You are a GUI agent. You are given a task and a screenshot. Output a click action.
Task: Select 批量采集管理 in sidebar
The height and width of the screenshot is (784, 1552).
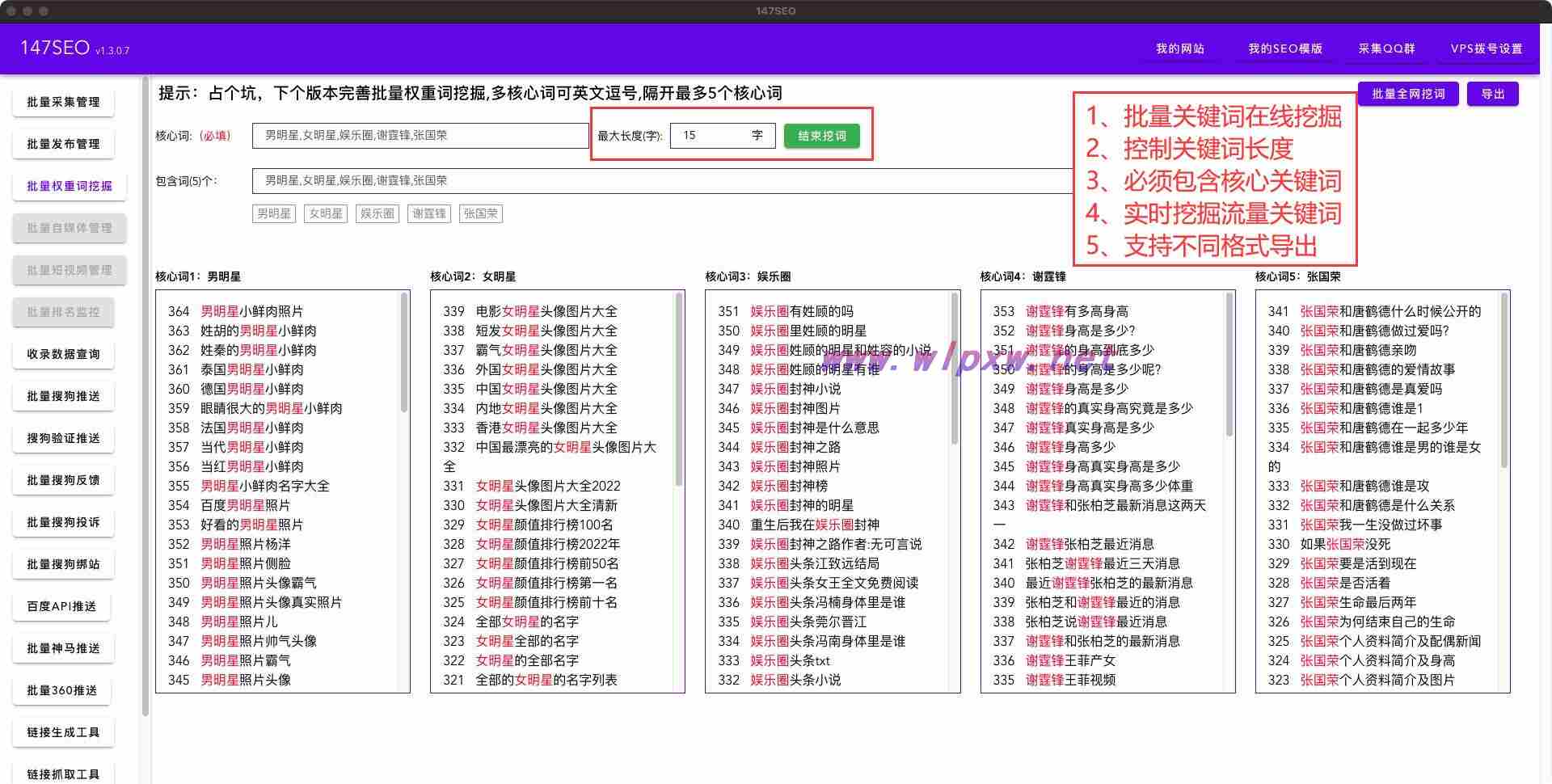pyautogui.click(x=63, y=102)
